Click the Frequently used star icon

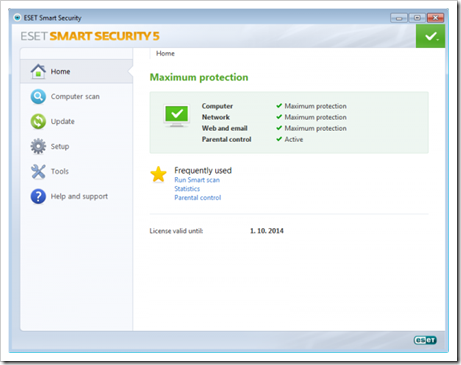[158, 174]
